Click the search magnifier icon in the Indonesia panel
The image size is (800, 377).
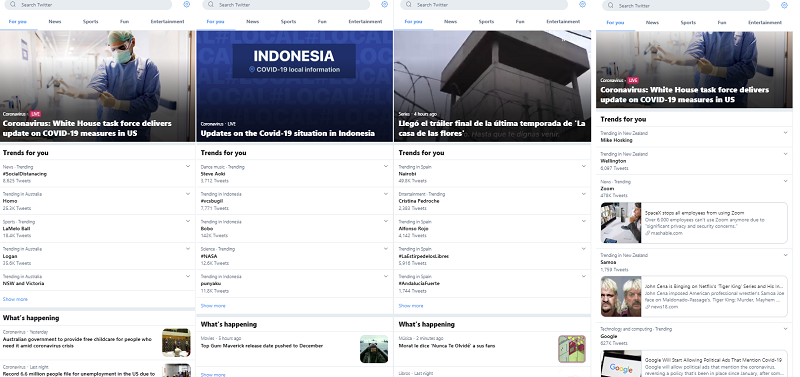(211, 5)
